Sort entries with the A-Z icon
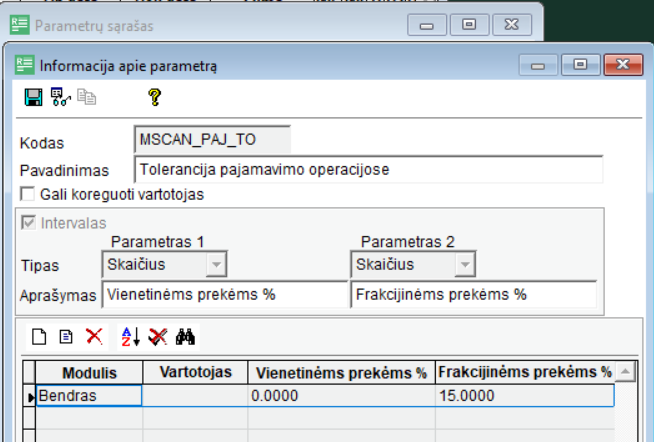Image resolution: width=654 pixels, height=442 pixels. point(130,337)
